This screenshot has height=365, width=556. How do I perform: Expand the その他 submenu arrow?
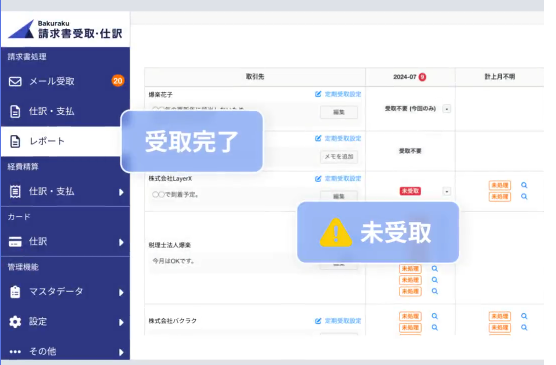(121, 352)
